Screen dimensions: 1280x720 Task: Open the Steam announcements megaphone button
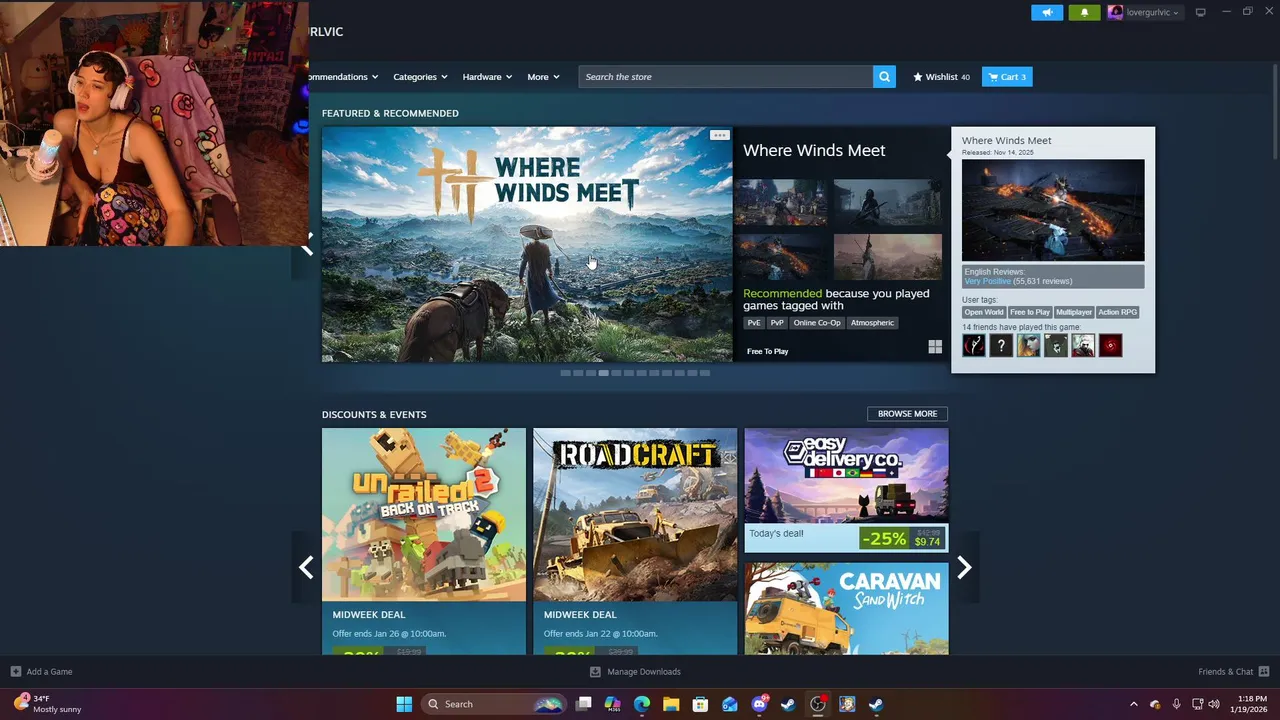click(1047, 12)
